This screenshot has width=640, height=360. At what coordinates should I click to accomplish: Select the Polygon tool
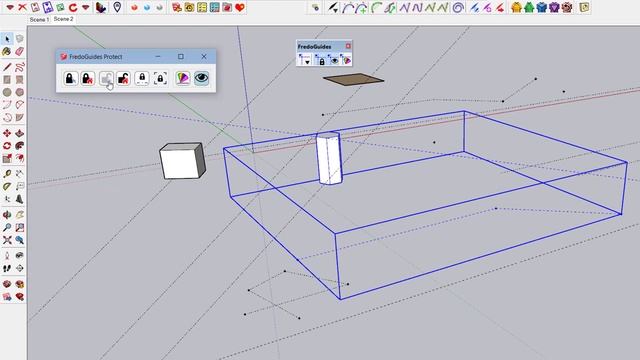point(20,92)
